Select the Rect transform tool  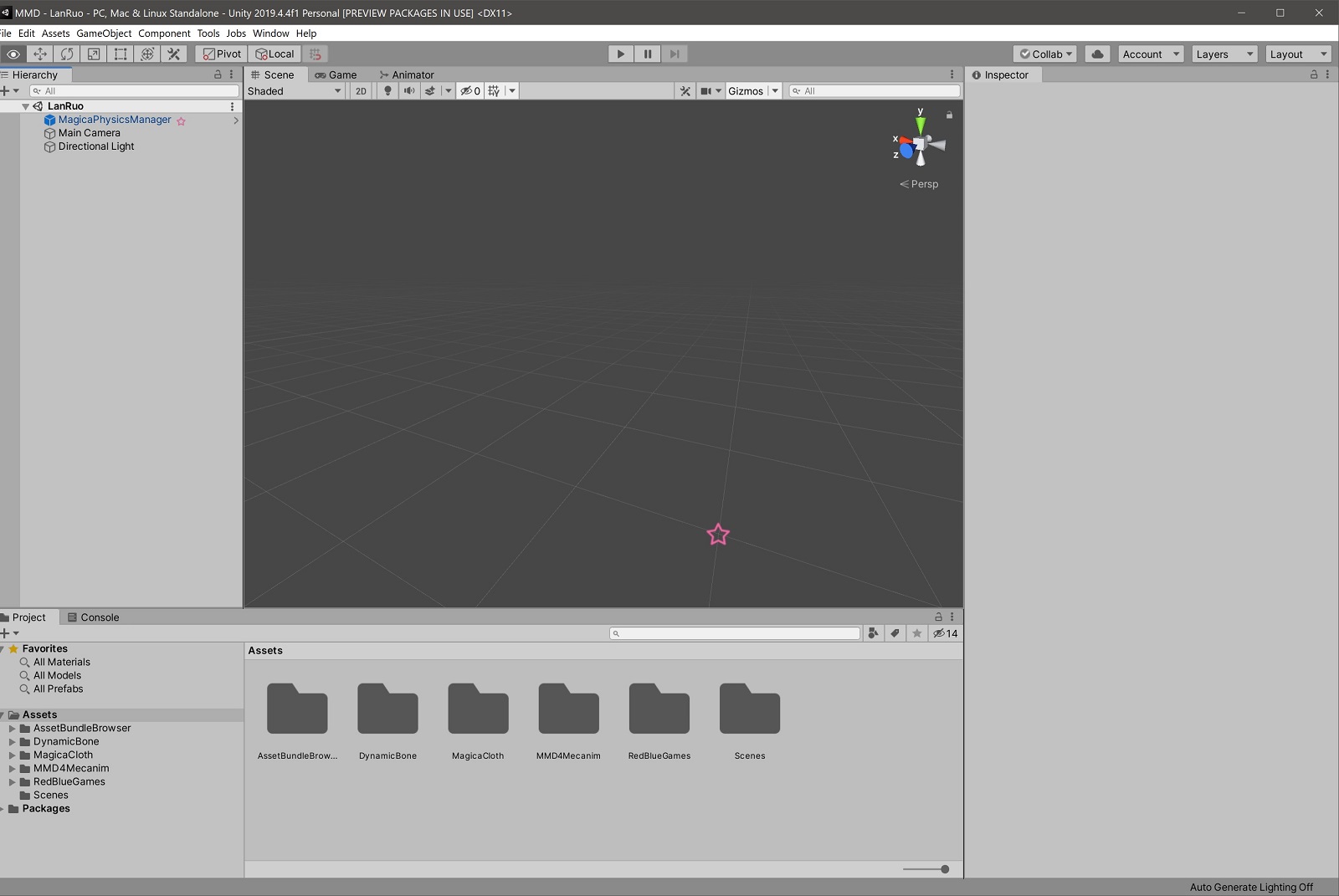pos(121,54)
